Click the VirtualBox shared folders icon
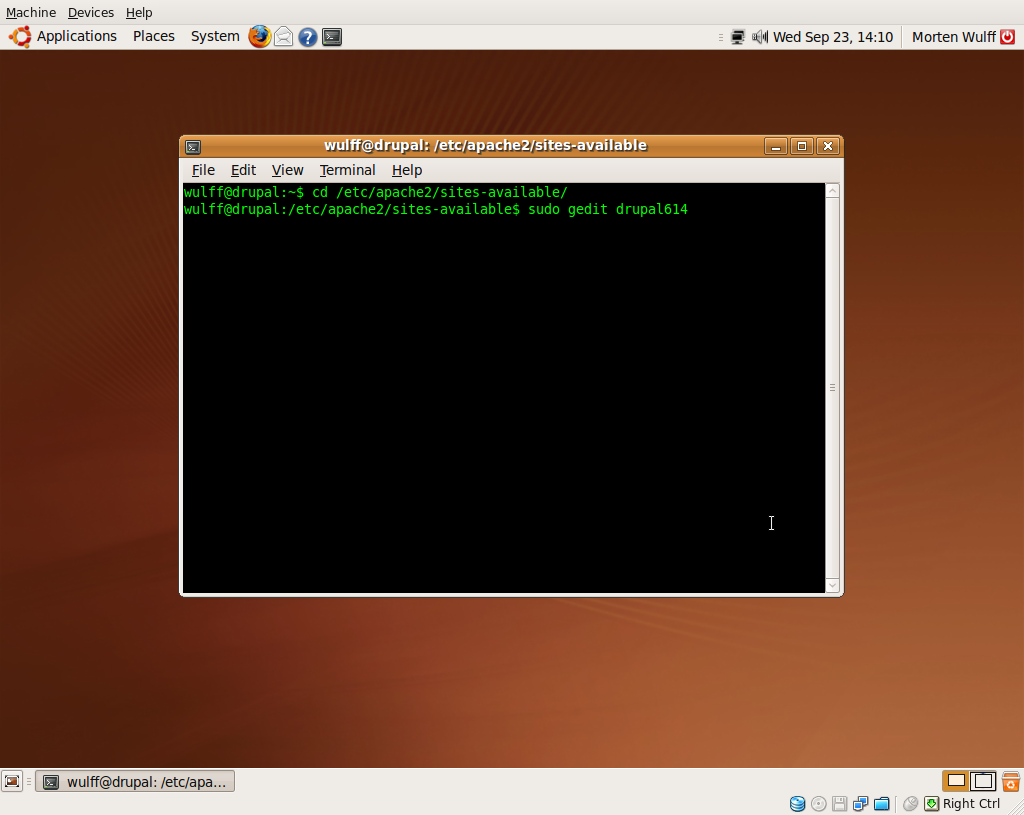Screen dimensions: 1024x815 [x=882, y=804]
